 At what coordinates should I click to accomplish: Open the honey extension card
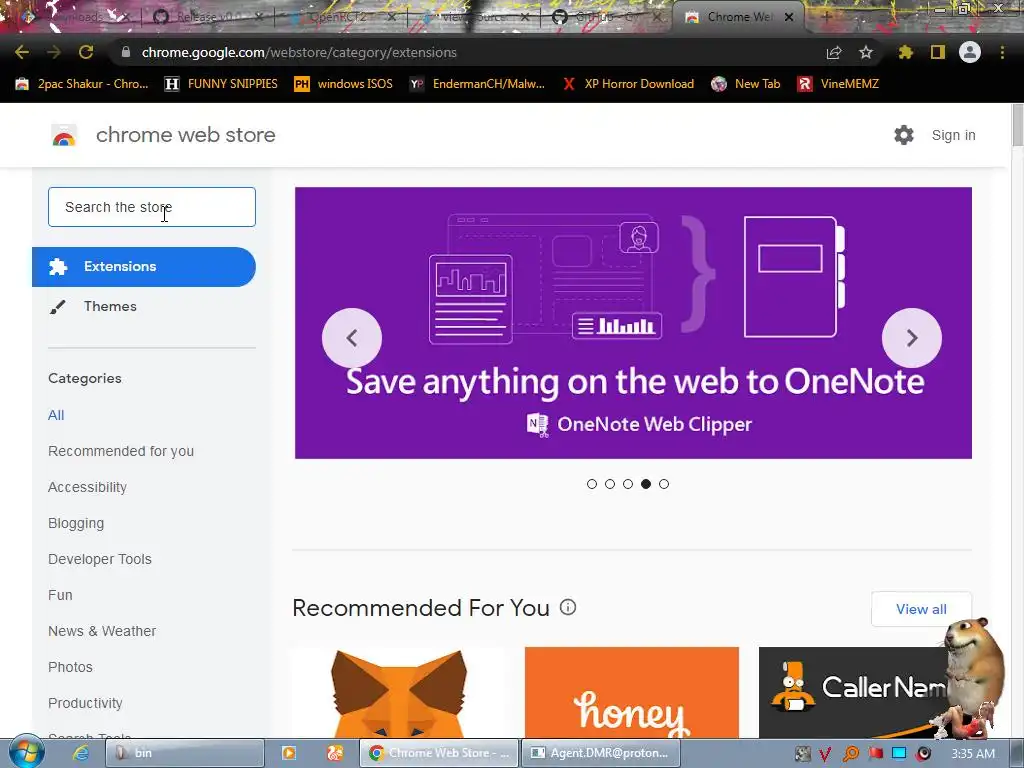[632, 692]
